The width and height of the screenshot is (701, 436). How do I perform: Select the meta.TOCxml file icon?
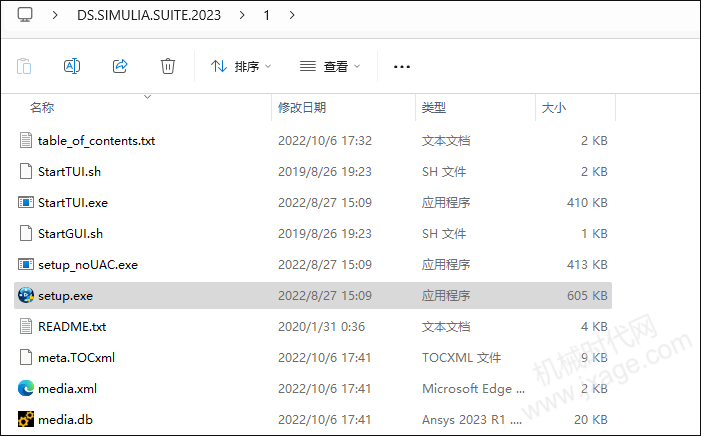[x=26, y=357]
